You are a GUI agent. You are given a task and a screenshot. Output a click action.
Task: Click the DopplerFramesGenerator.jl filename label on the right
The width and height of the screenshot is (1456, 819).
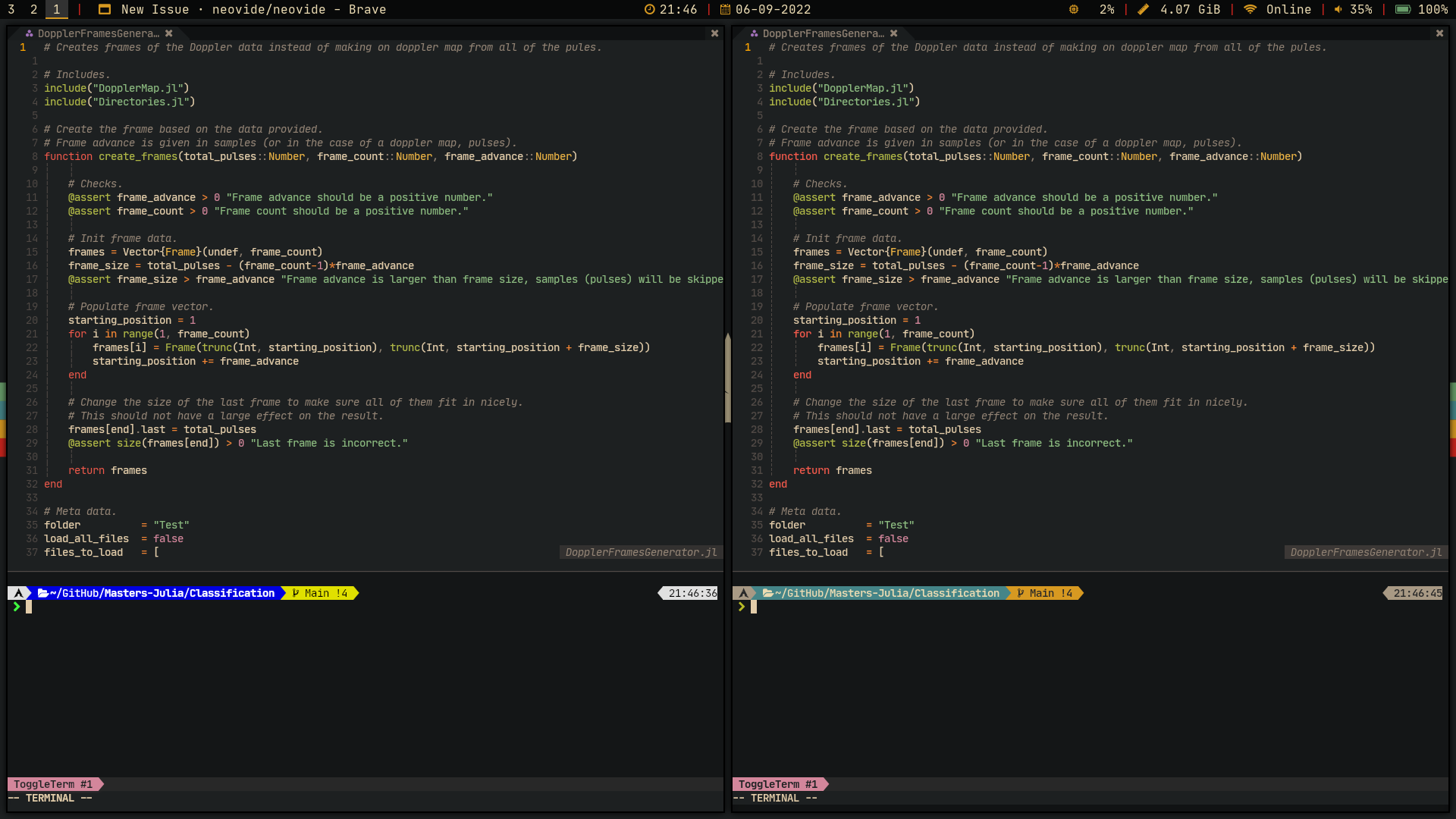pos(1367,552)
